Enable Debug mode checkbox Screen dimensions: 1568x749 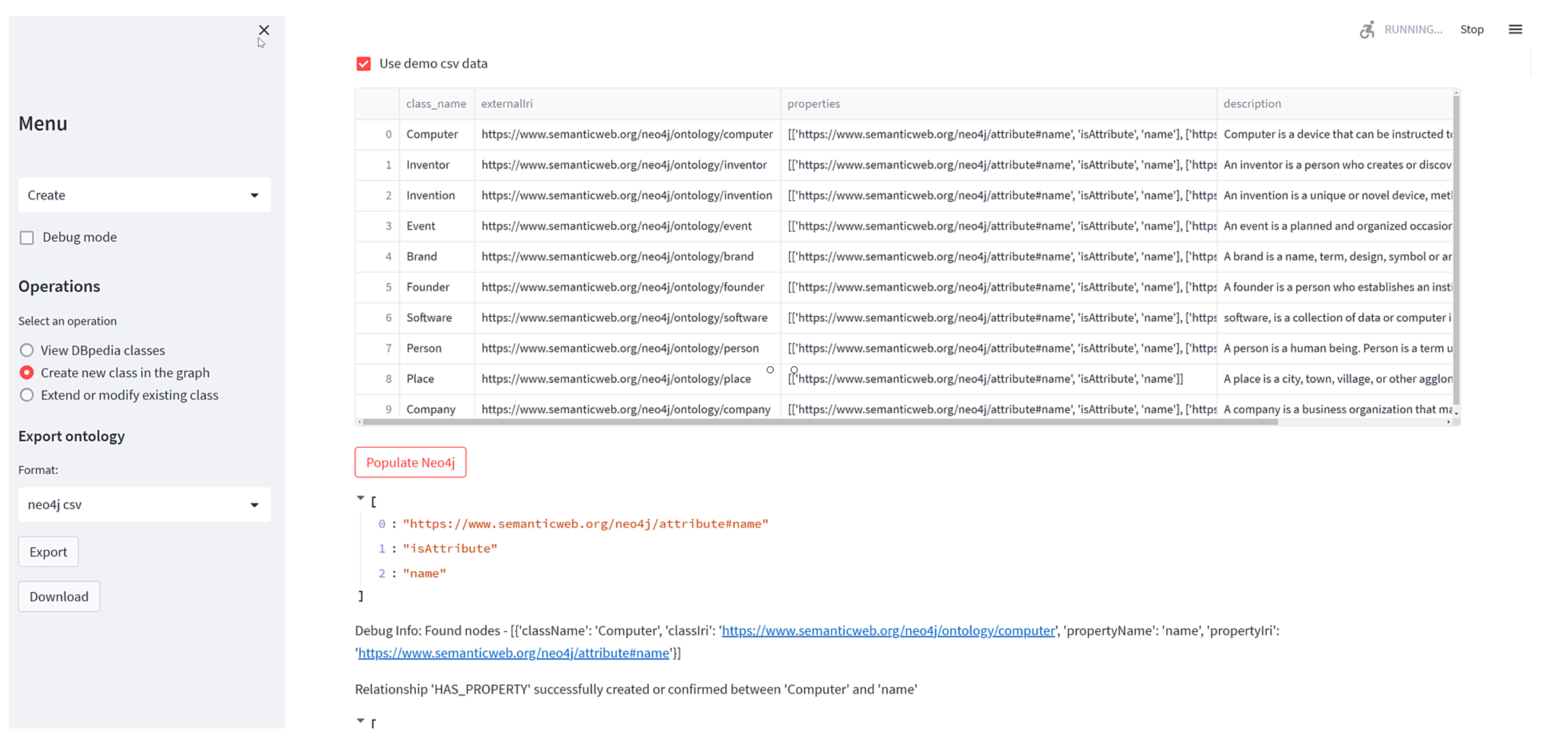coord(27,237)
